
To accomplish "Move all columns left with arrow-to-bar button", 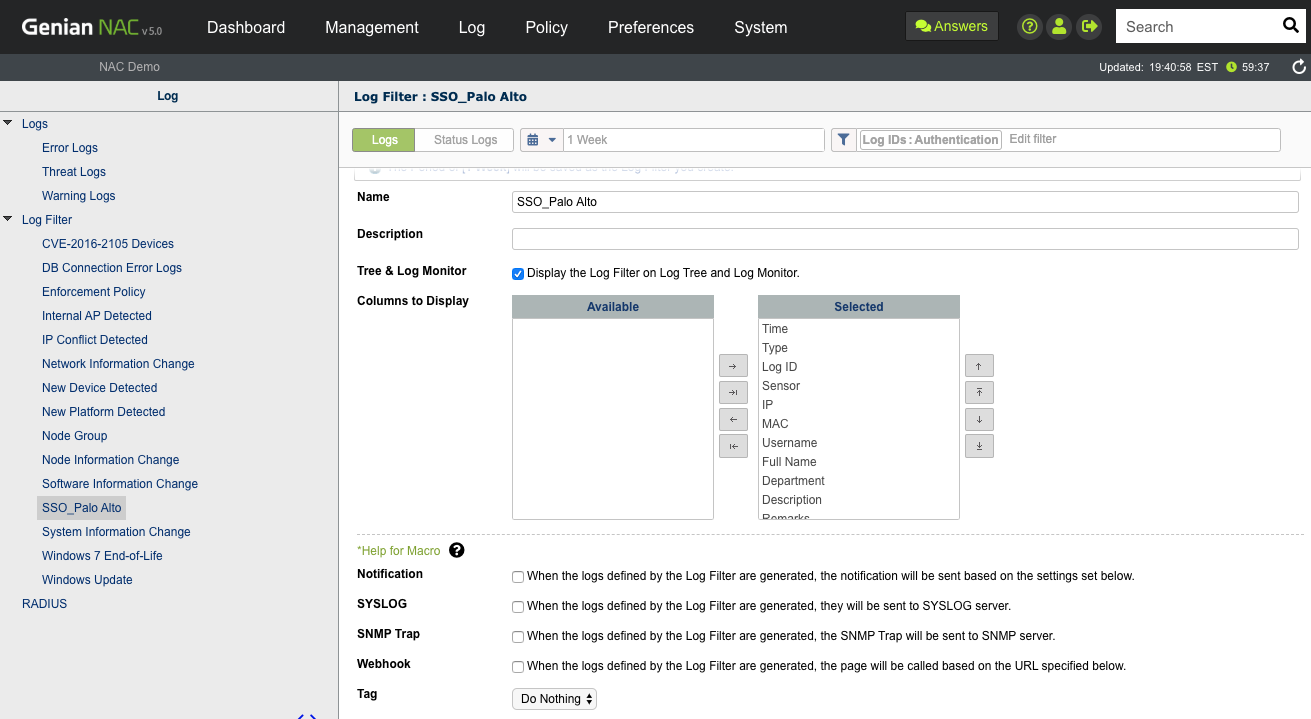I will click(733, 446).
